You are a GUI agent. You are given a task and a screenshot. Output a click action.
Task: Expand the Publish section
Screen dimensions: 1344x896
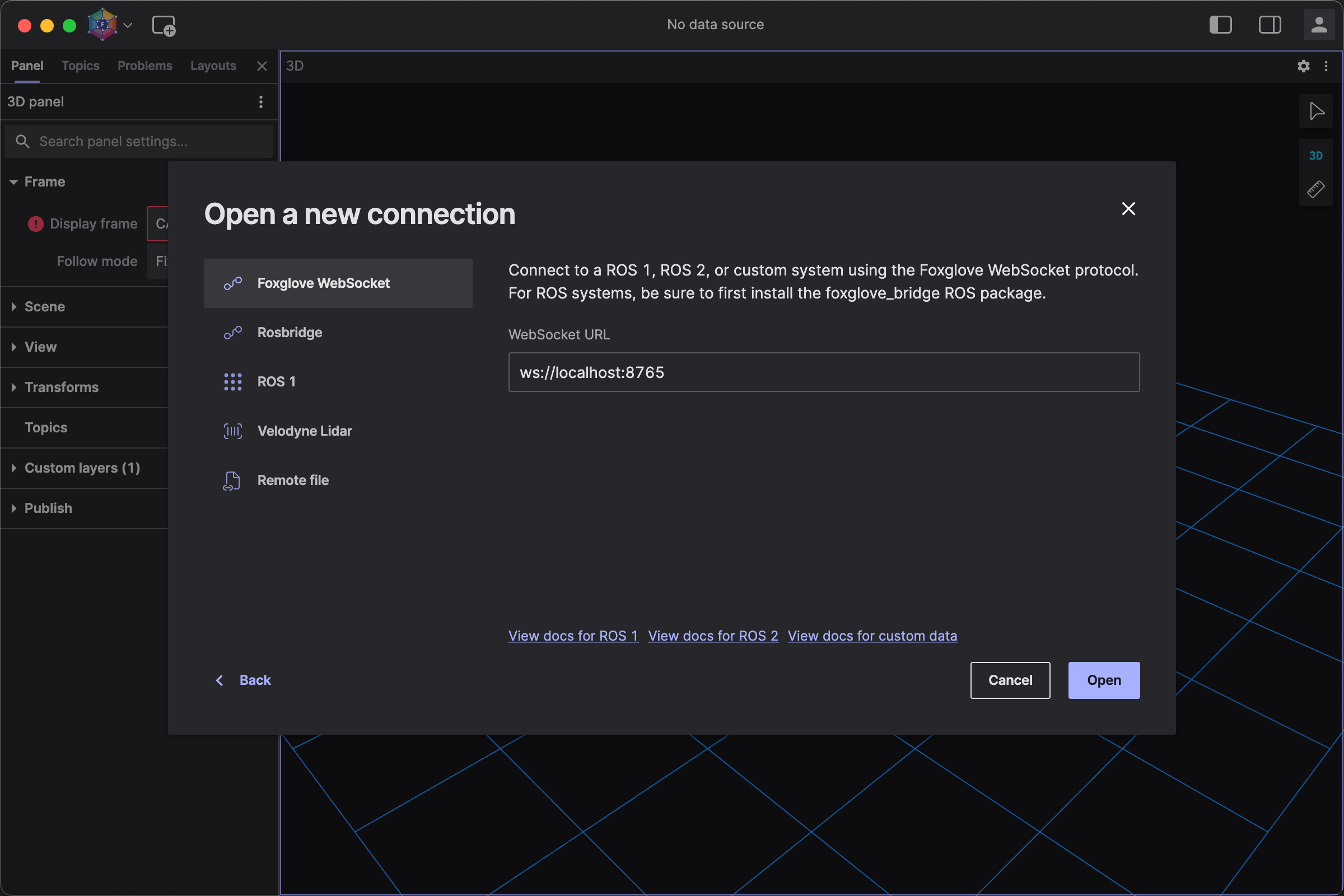point(13,508)
